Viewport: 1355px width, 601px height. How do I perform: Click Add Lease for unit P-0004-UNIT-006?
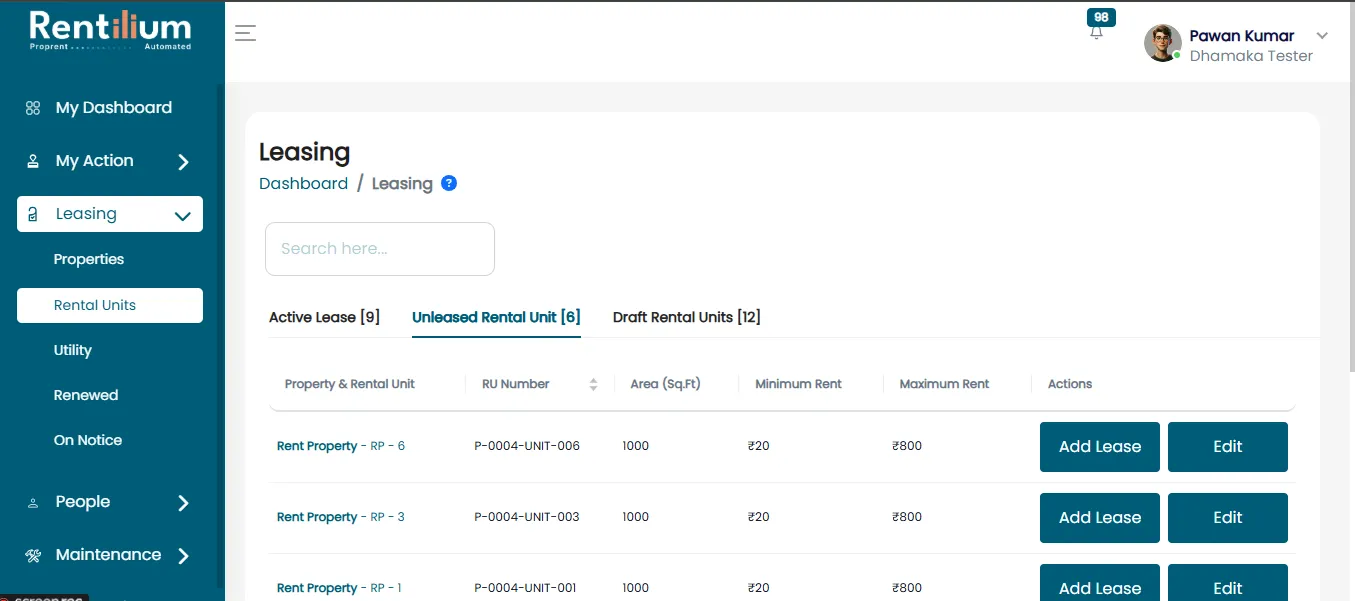pyautogui.click(x=1100, y=447)
